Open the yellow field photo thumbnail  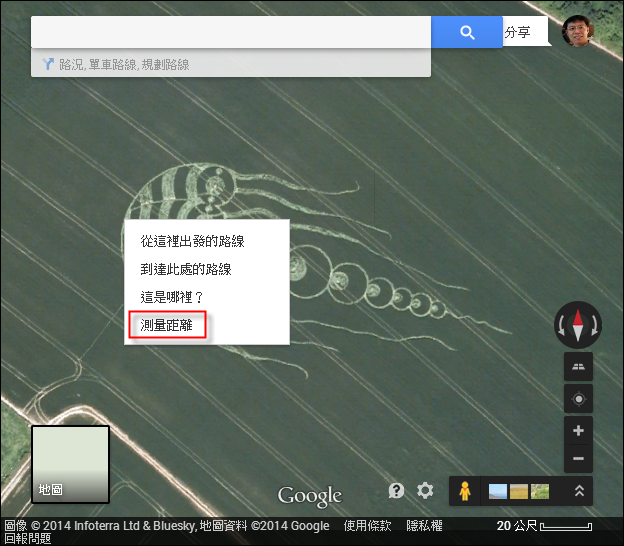[x=519, y=491]
